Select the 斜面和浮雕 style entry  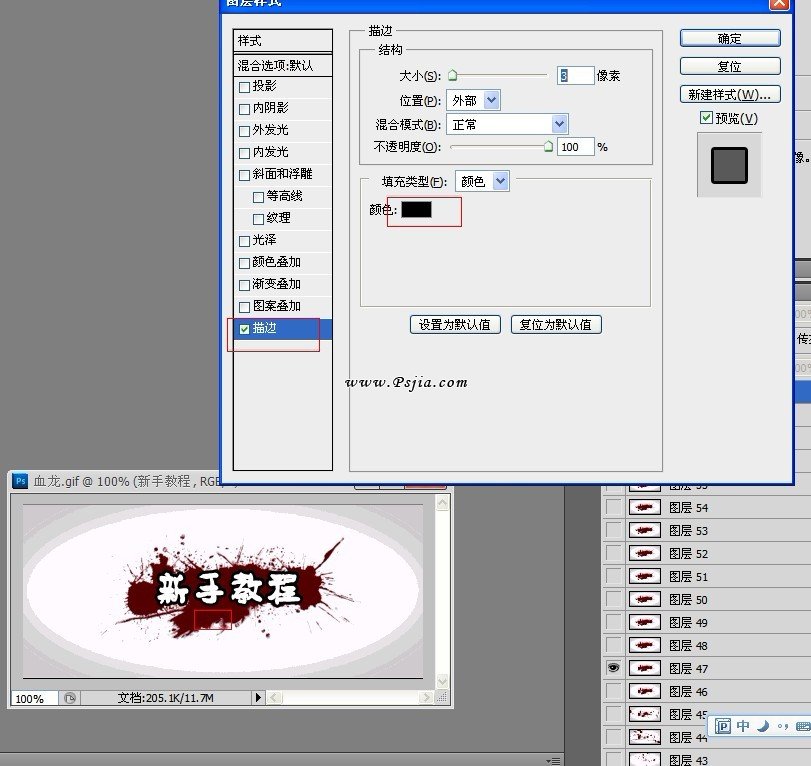(282, 174)
